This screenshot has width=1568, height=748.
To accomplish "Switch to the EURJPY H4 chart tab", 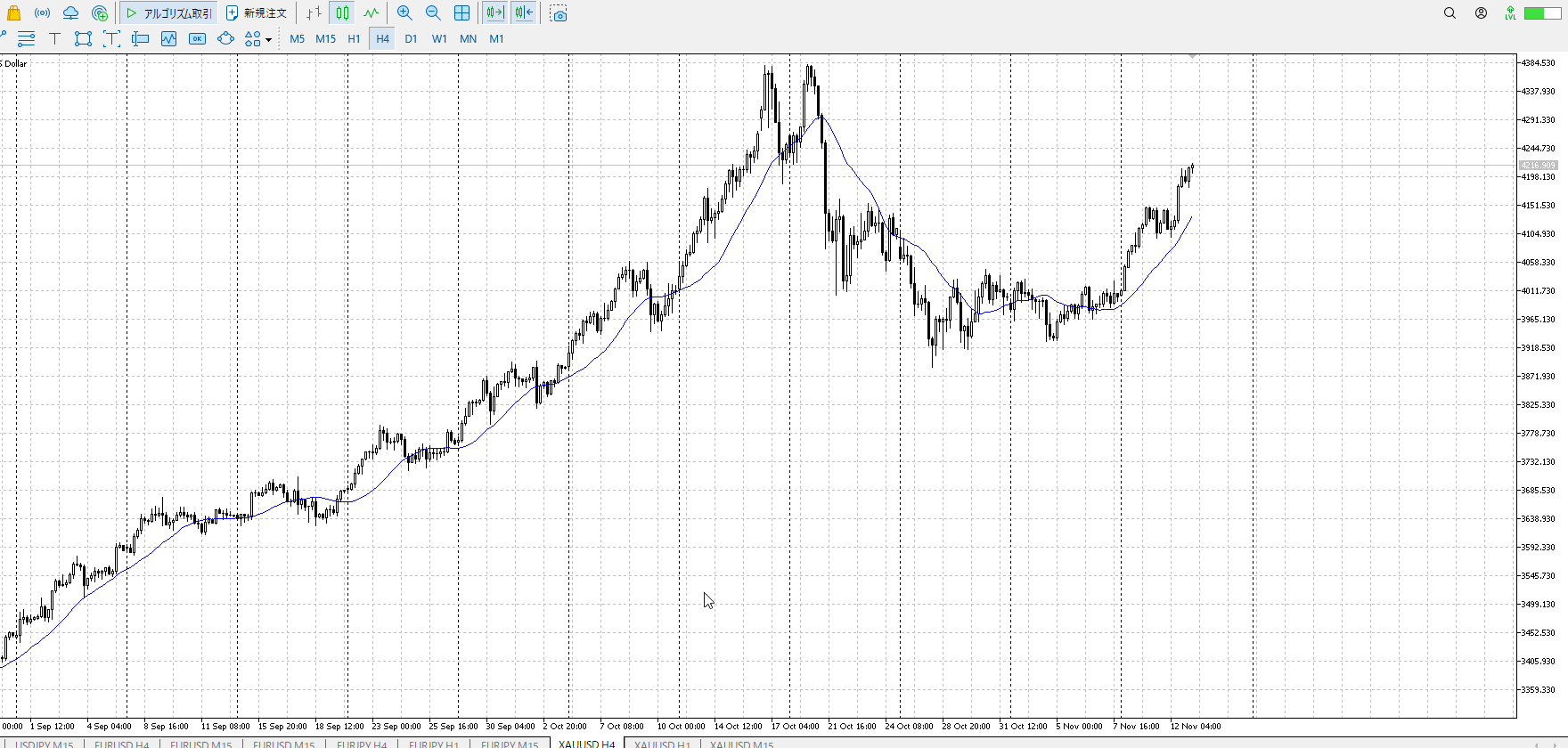I will tap(361, 744).
